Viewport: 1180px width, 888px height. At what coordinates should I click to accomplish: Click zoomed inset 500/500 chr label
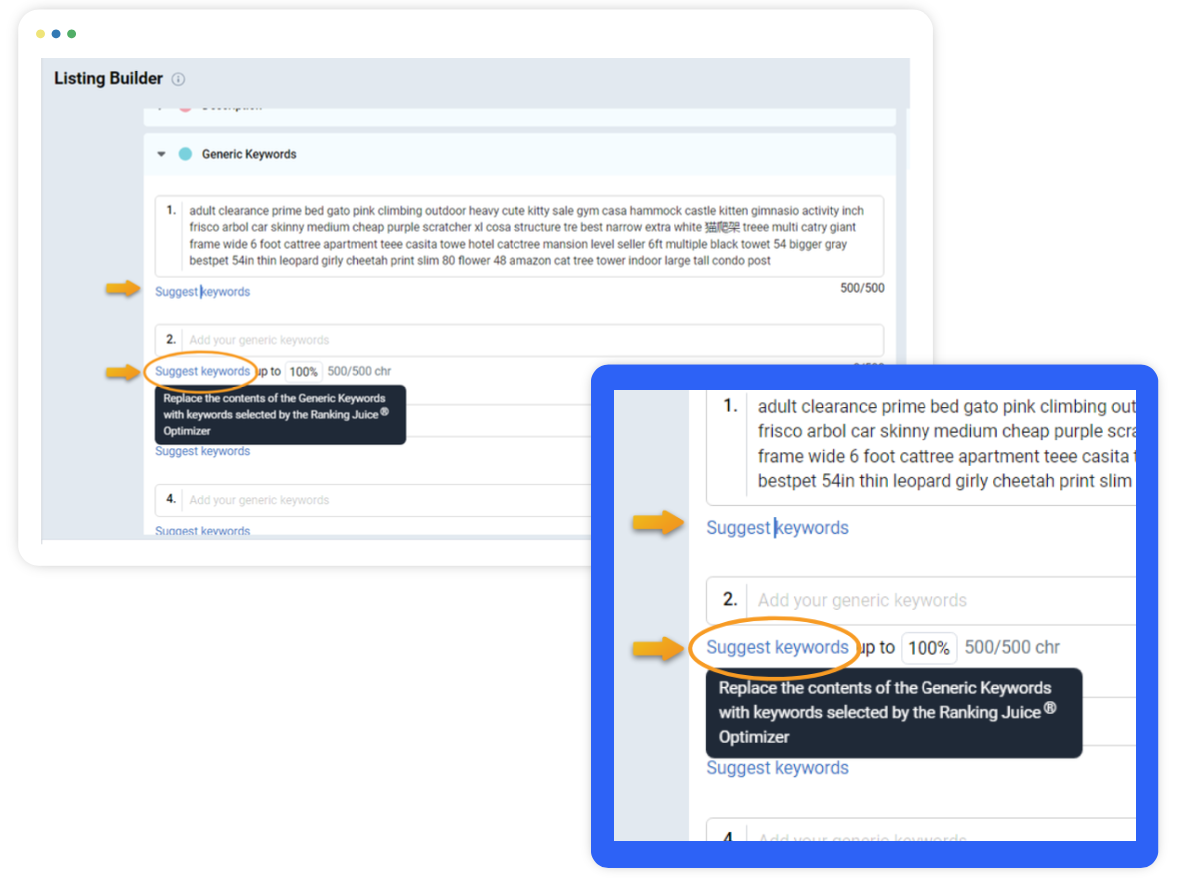[x=1012, y=648]
